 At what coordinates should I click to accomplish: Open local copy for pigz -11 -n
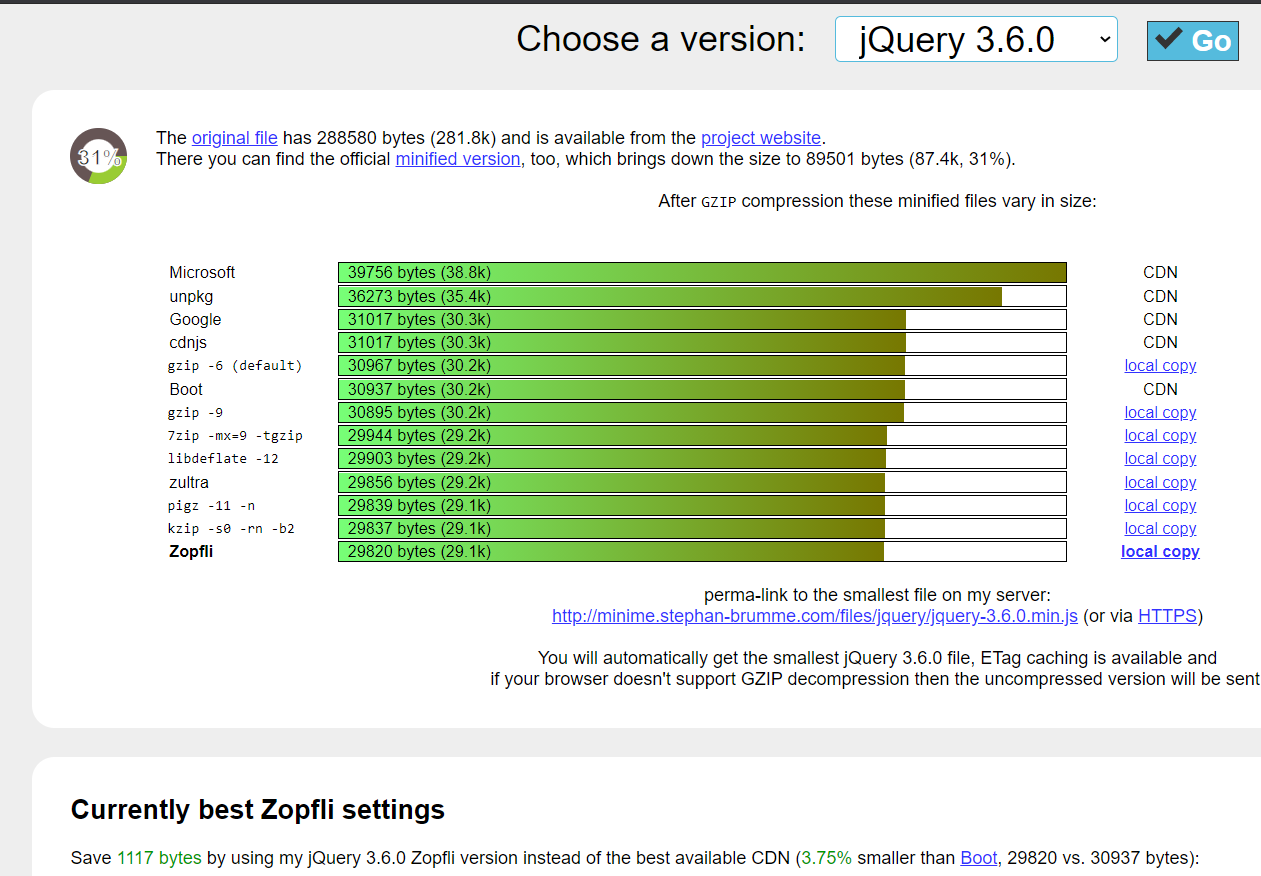click(1160, 506)
